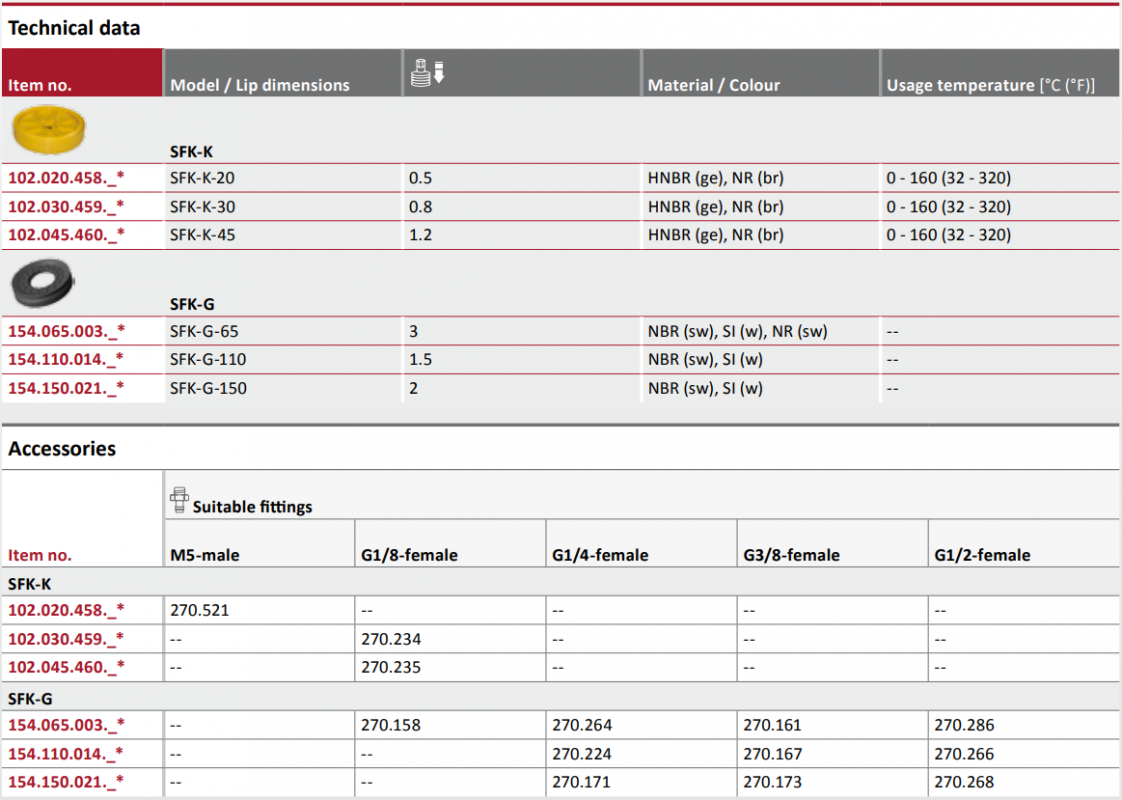Click the "Accessories" heading
The height and width of the screenshot is (800, 1122).
[62, 449]
